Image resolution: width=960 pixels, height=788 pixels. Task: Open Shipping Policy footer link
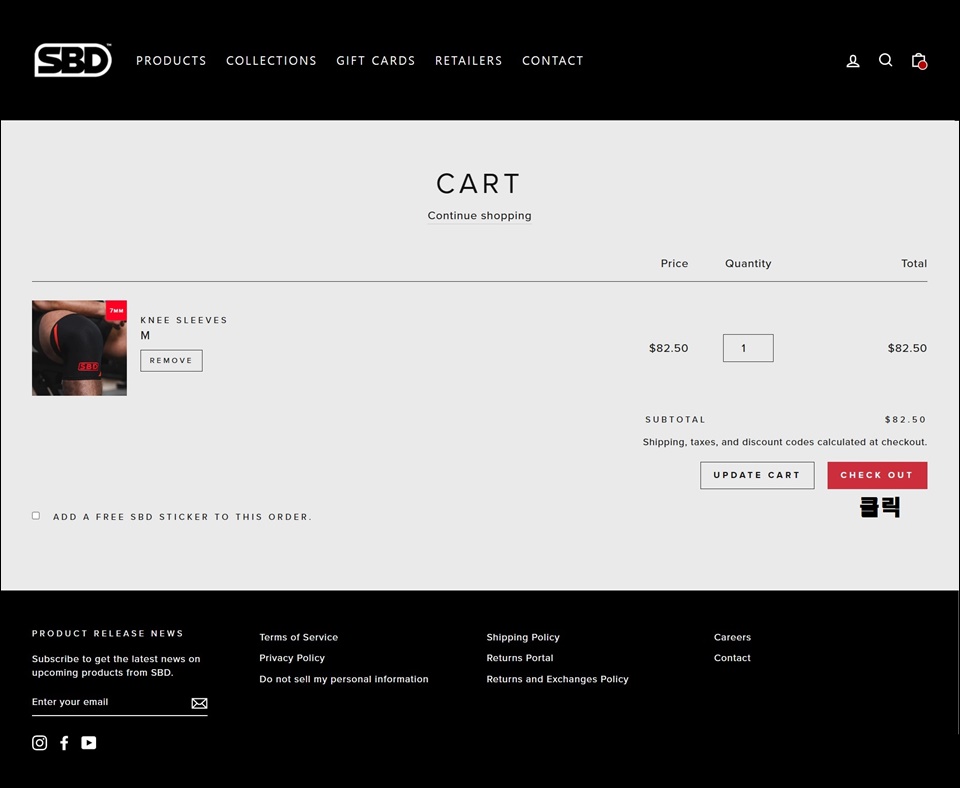(x=523, y=637)
